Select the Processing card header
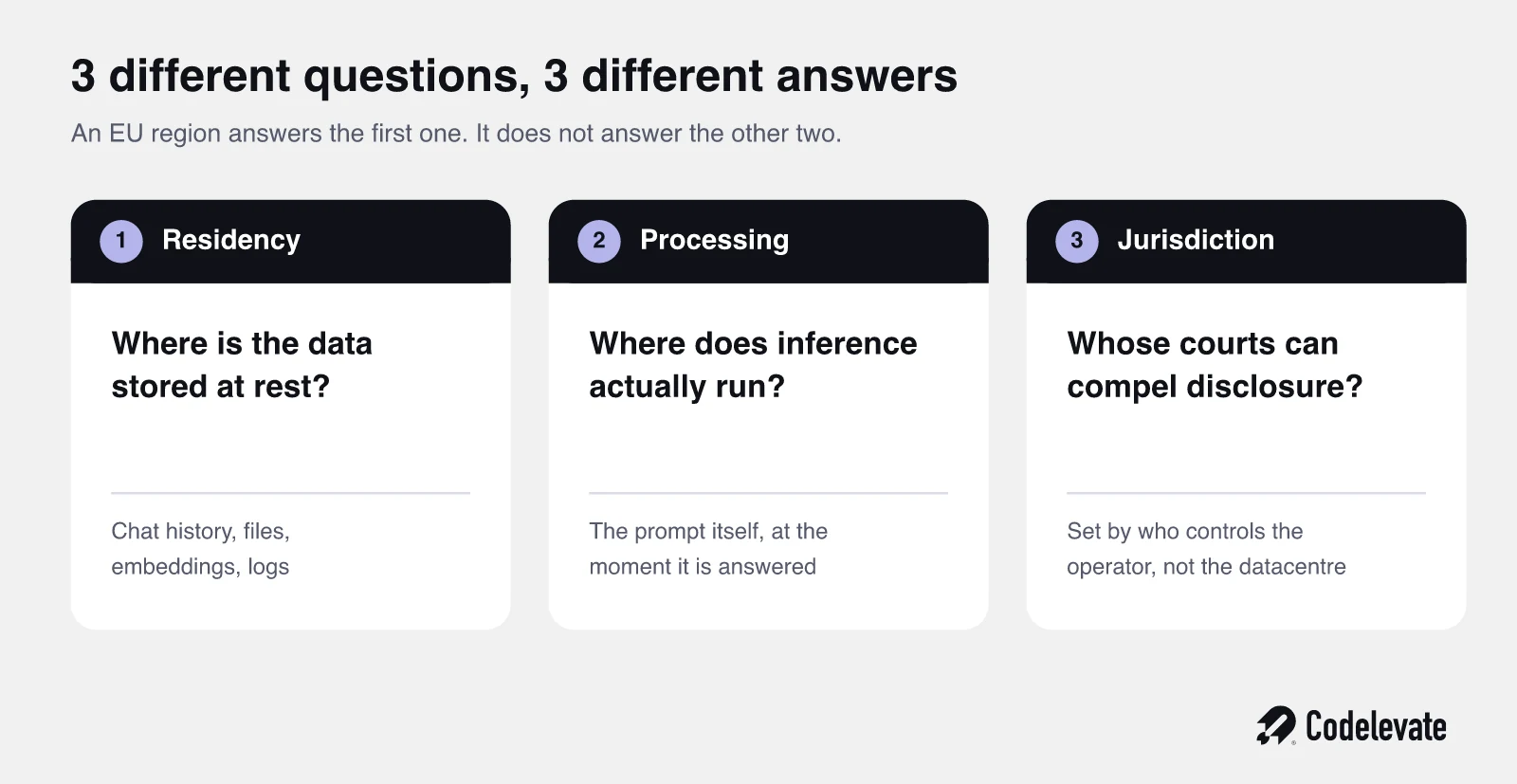The width and height of the screenshot is (1517, 784). [769, 241]
